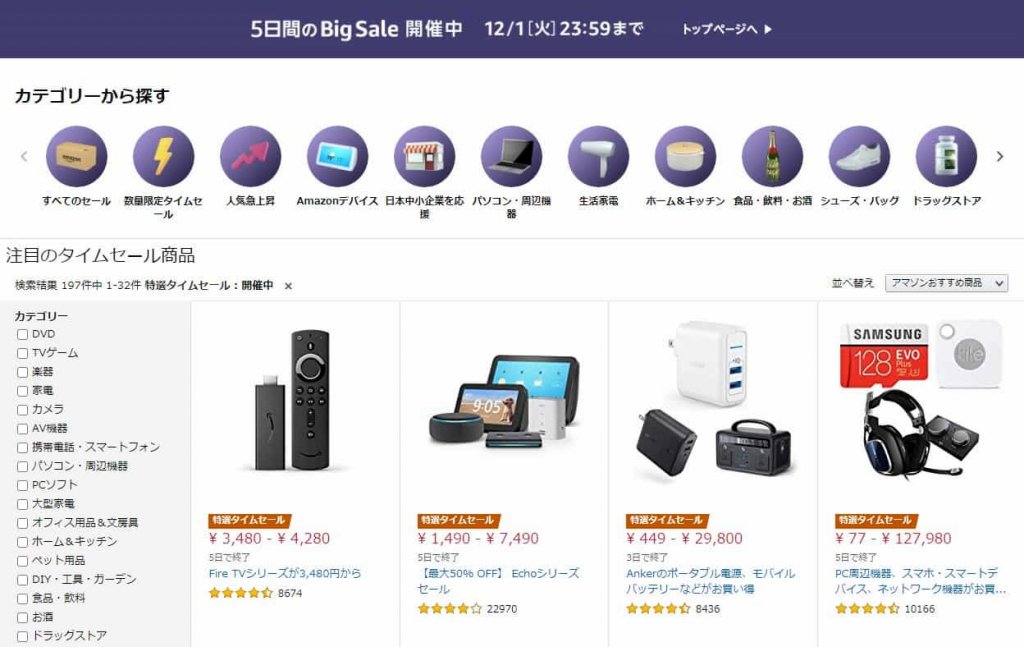Screen dimensions: 1024x647
Task: Open the すべてのセール box icon category
Action: coord(76,157)
